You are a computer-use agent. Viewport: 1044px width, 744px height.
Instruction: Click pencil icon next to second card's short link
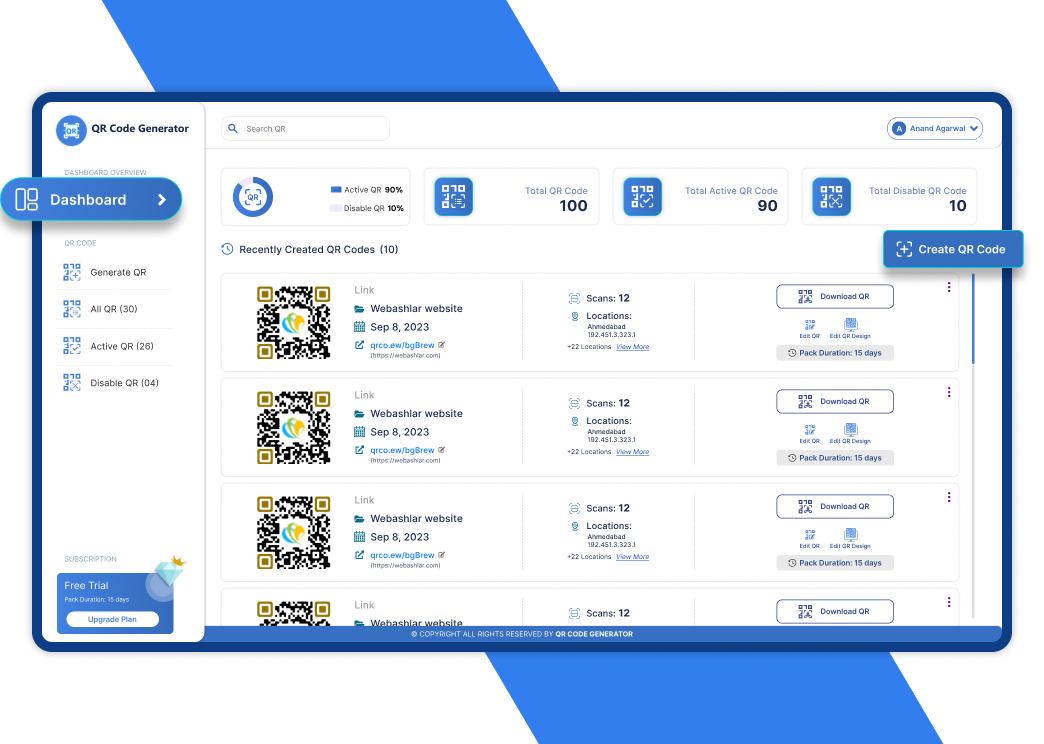click(441, 450)
